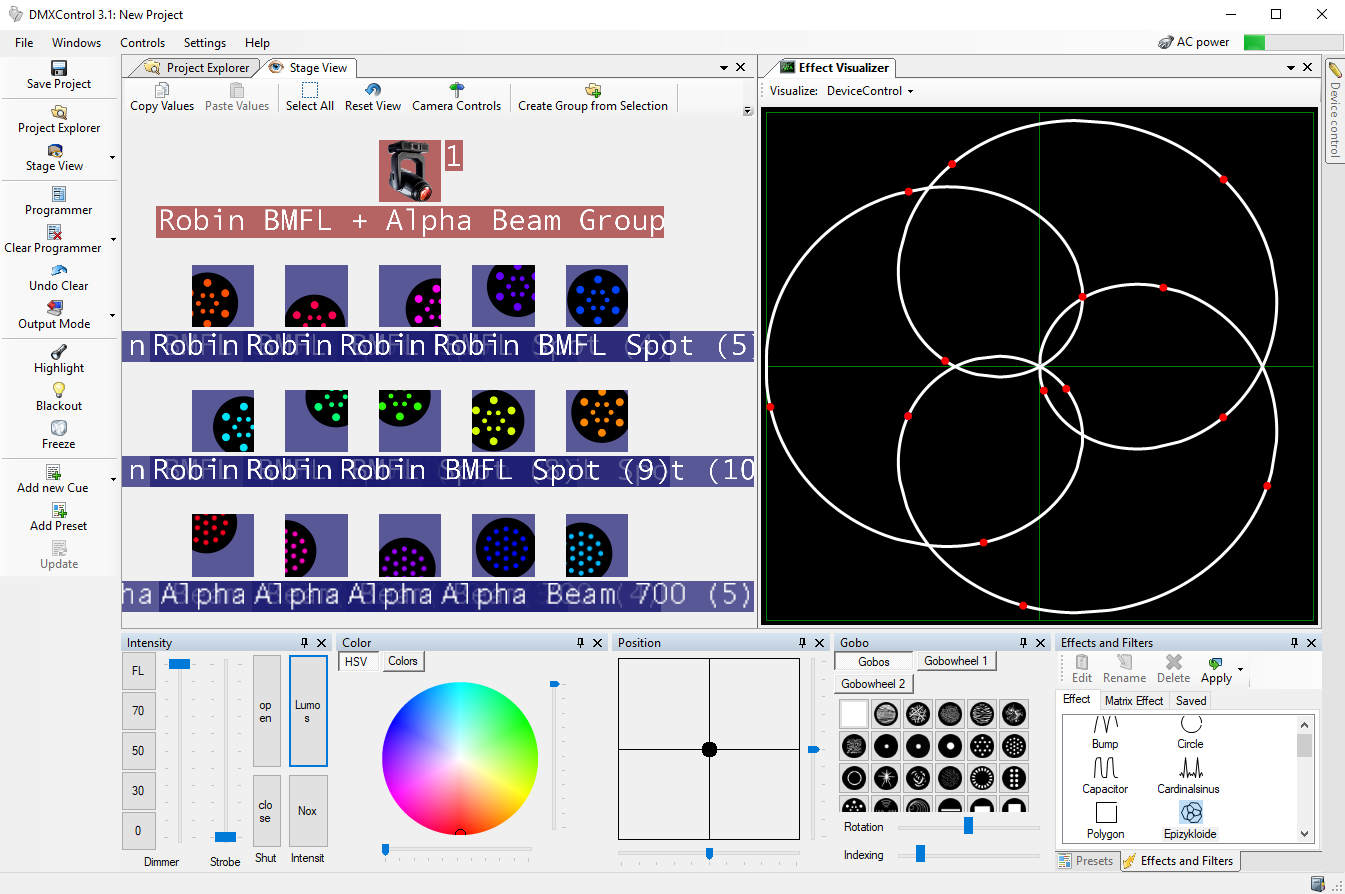Open the File menu
This screenshot has height=894, width=1345.
[24, 43]
